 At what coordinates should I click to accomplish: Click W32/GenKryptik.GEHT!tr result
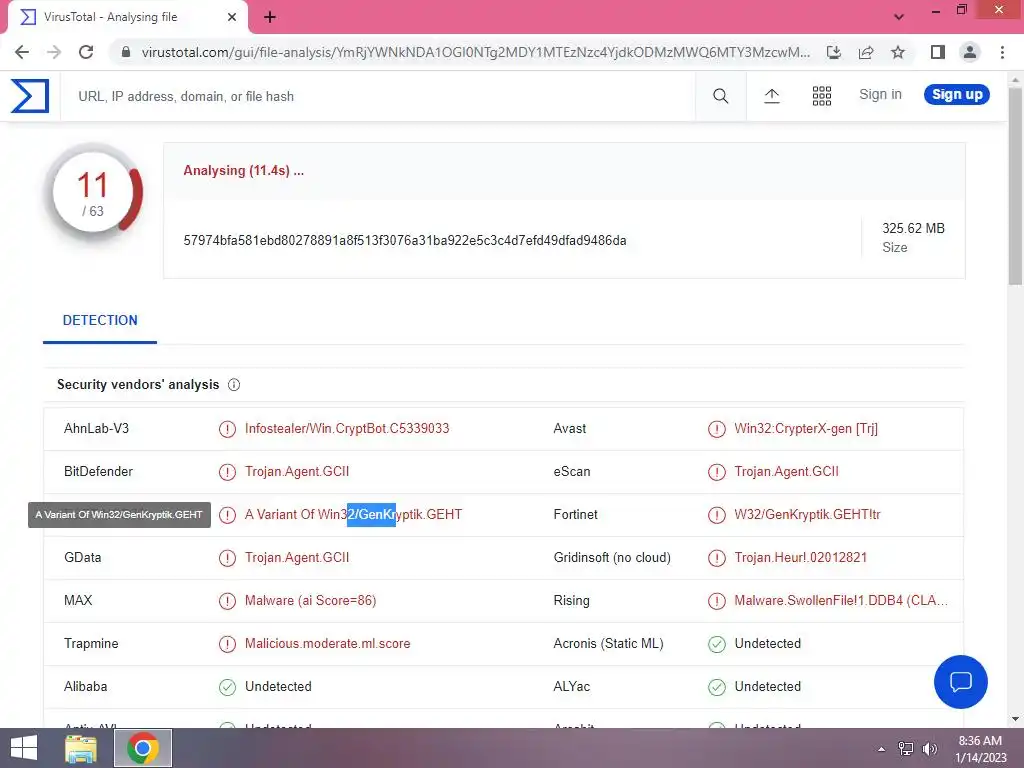pos(807,515)
